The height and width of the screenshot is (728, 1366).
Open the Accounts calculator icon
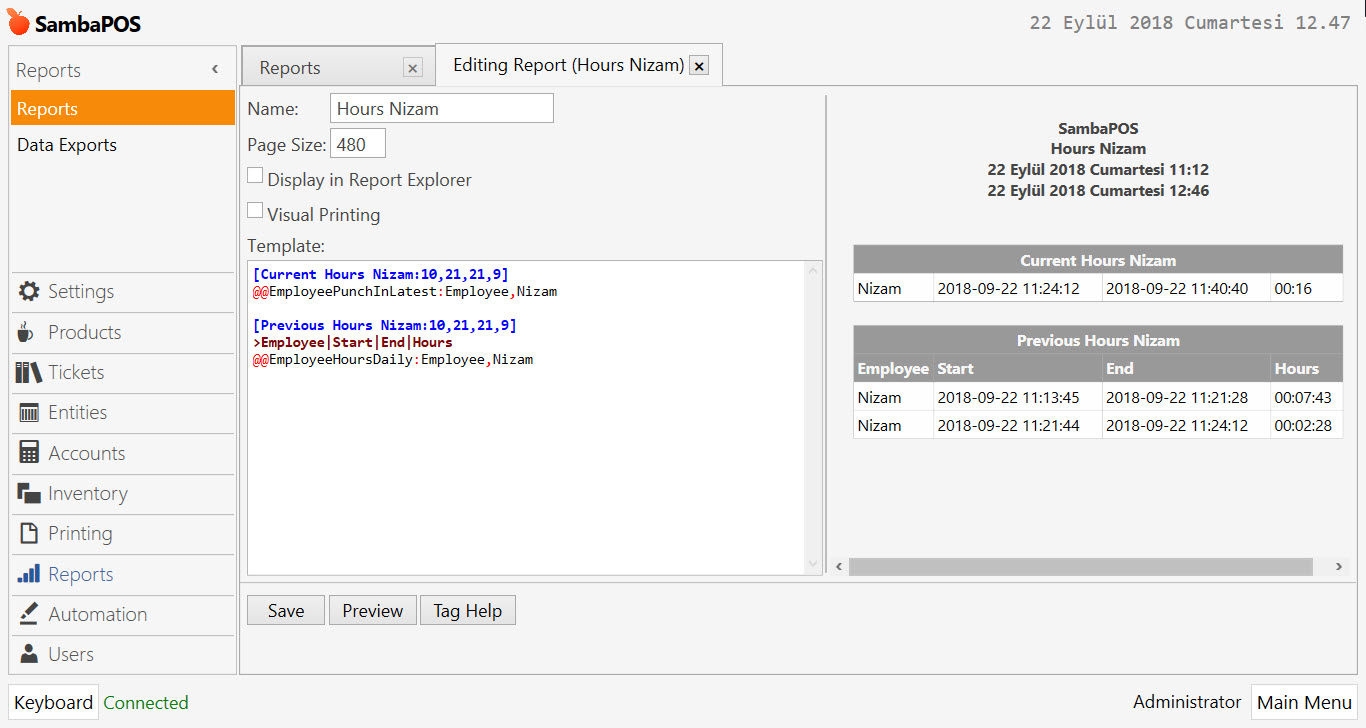coord(31,453)
